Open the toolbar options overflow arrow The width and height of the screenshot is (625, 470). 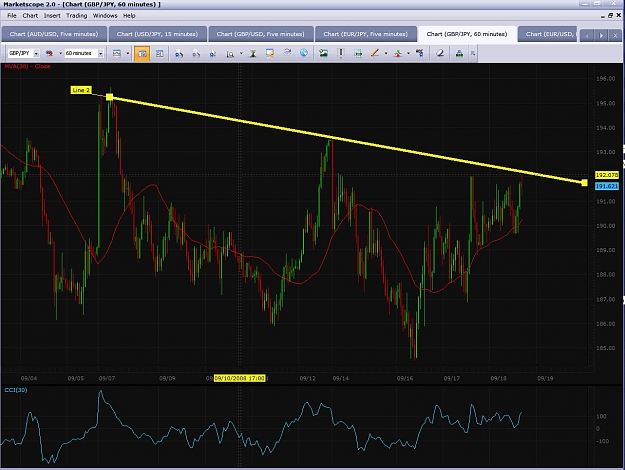473,53
